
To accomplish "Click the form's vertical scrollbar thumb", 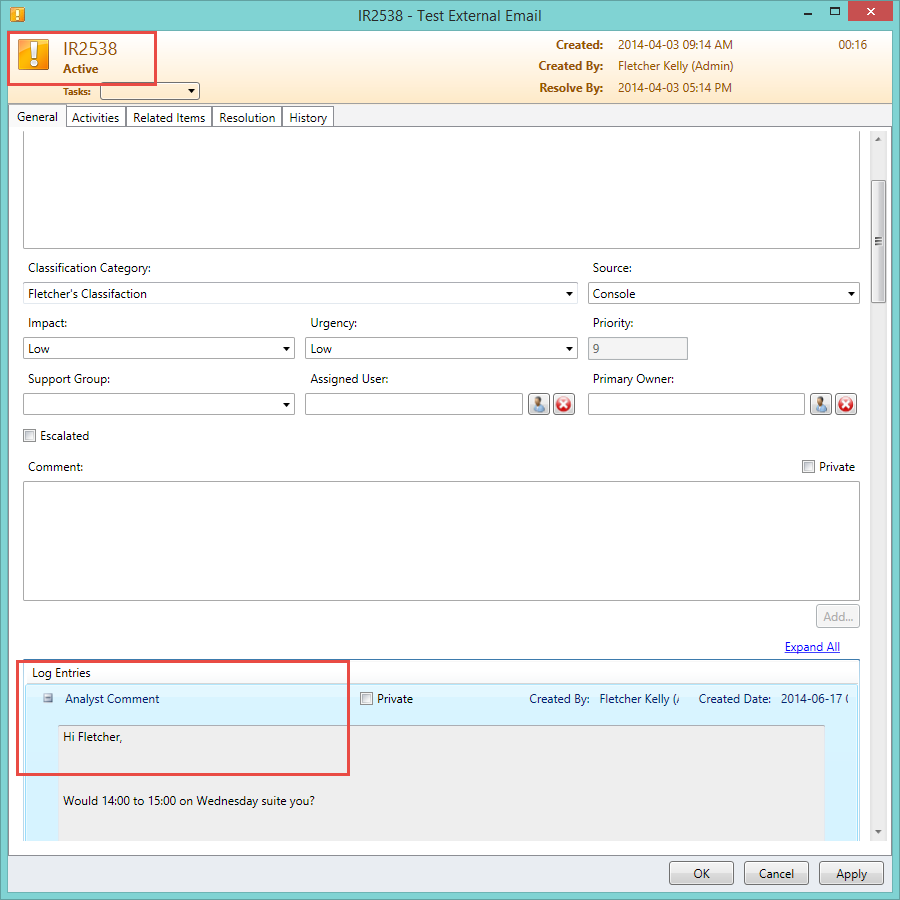I will pyautogui.click(x=878, y=240).
